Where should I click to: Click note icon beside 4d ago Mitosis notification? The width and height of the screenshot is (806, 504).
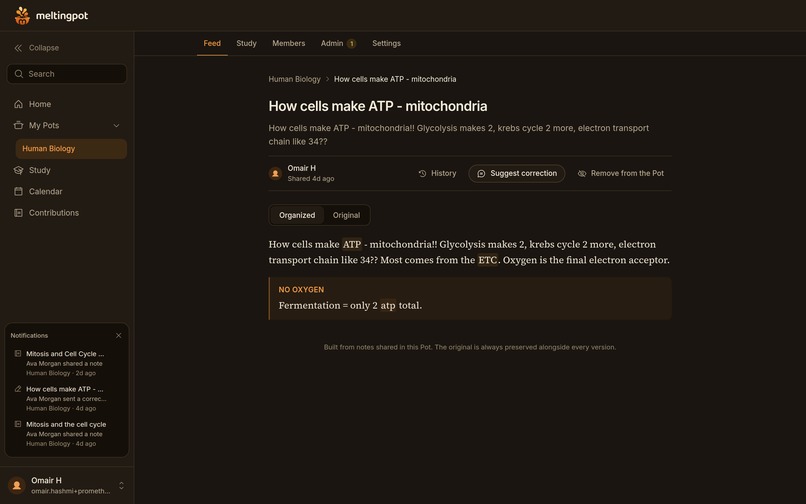pos(18,424)
